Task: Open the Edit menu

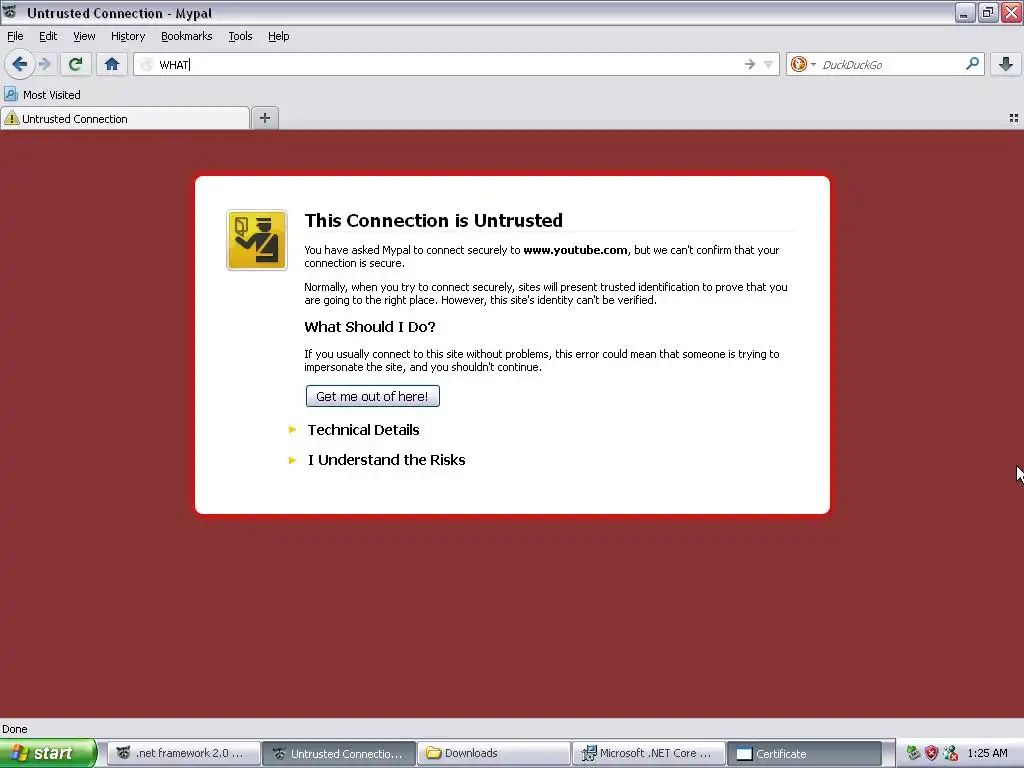Action: coord(48,37)
